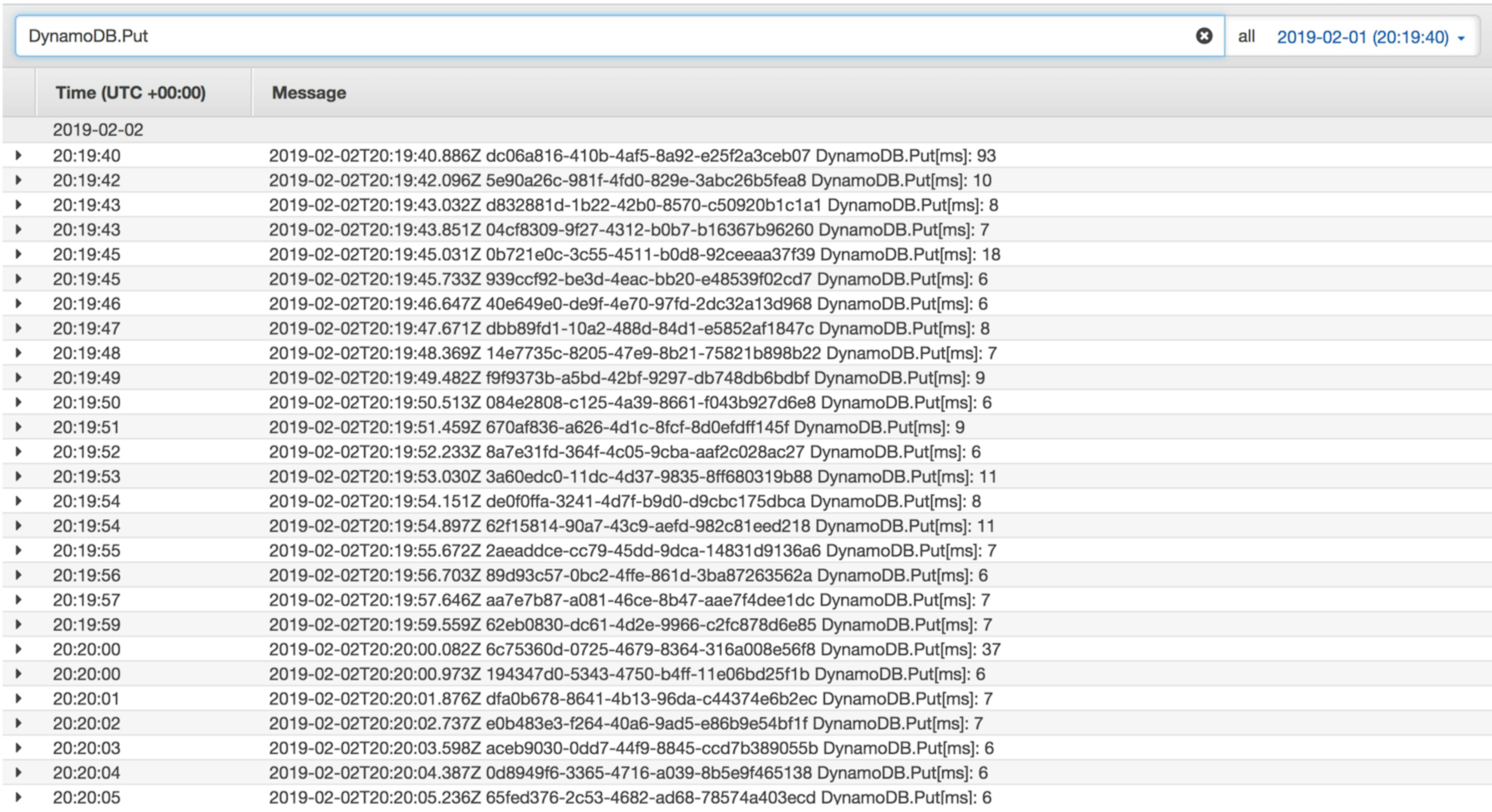Click into the filter events search field
Viewport: 1492px width, 812px height.
click(579, 36)
